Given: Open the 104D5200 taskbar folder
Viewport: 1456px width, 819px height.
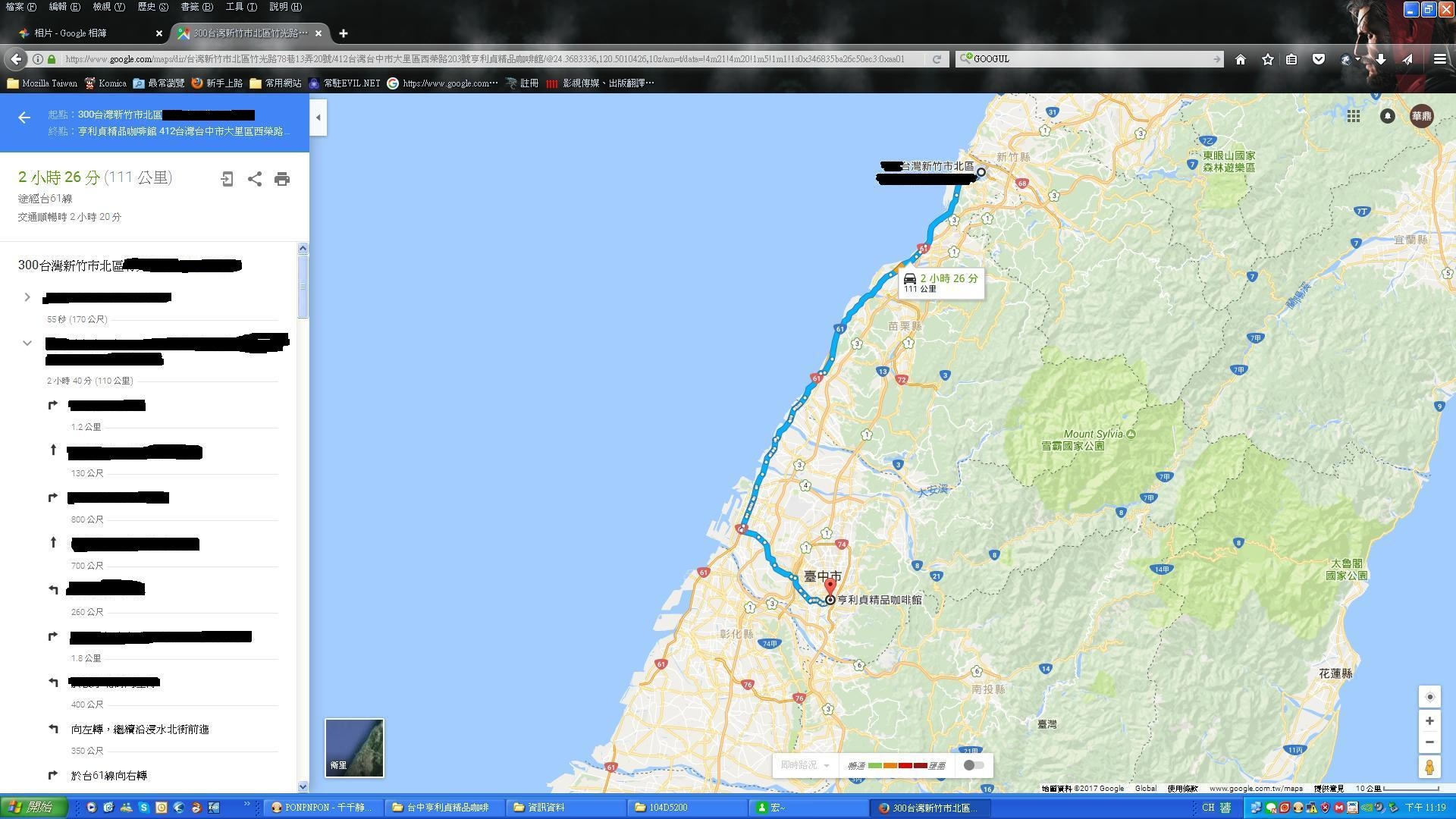Looking at the screenshot, I should (x=689, y=808).
